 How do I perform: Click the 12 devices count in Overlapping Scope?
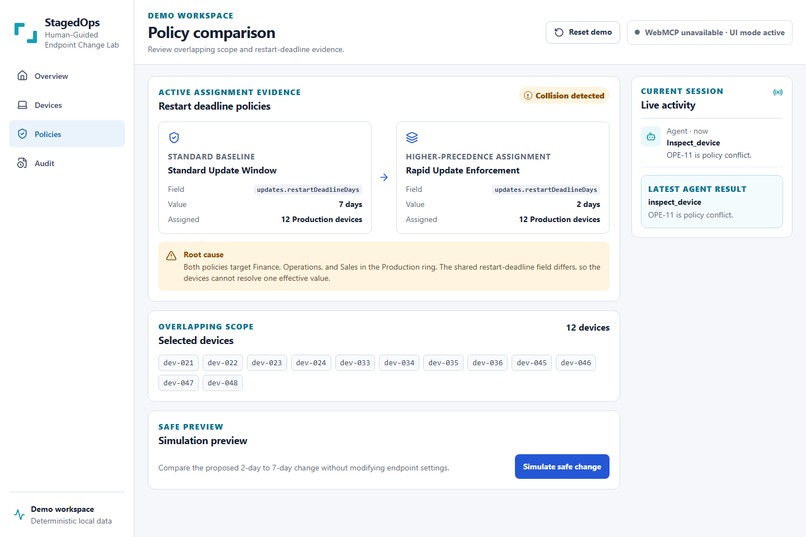(x=588, y=327)
